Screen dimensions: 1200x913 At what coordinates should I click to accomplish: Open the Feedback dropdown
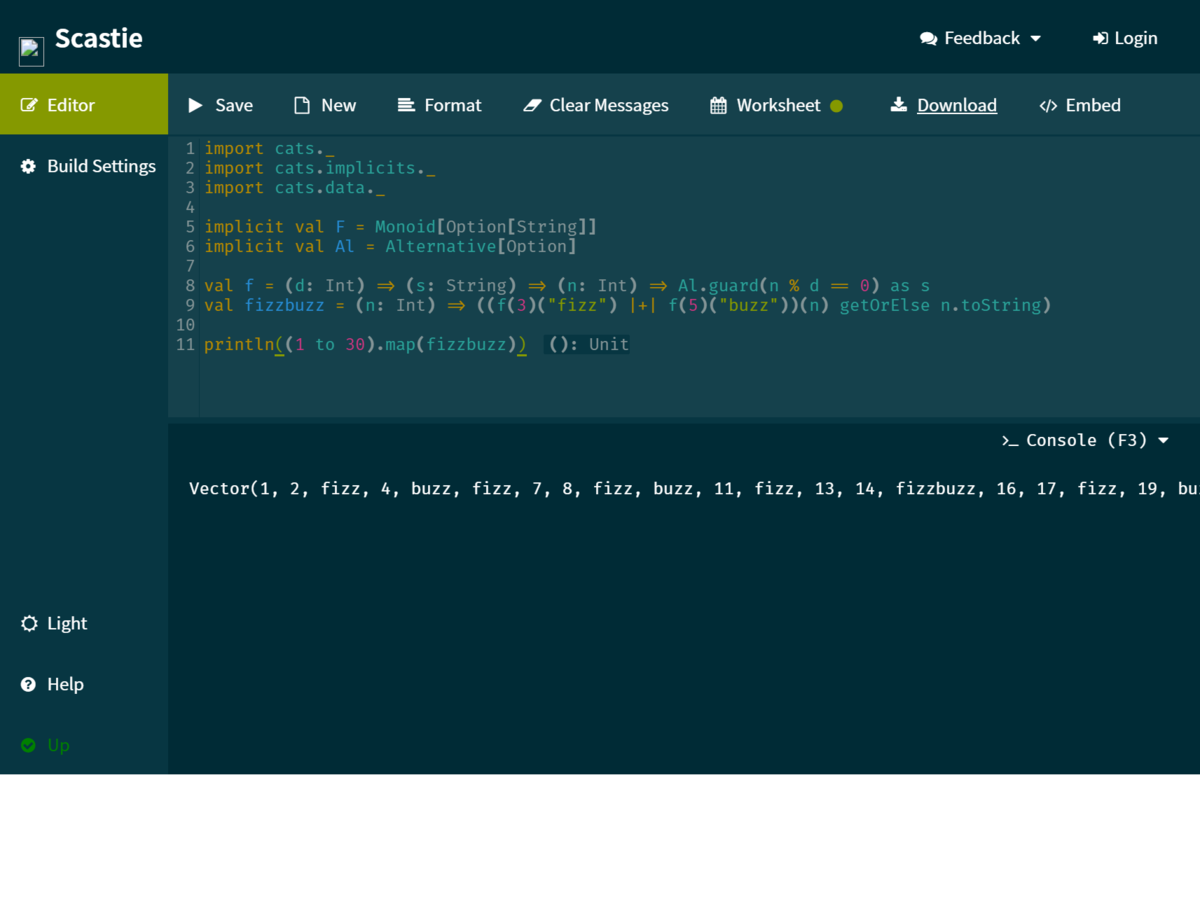(980, 37)
